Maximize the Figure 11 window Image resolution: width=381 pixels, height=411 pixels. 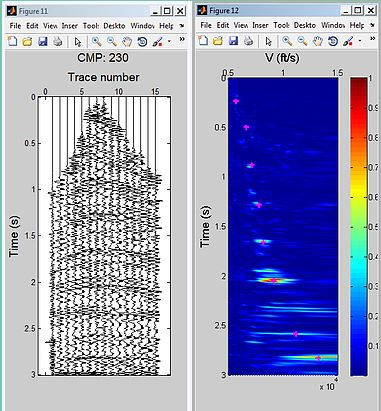(167, 11)
